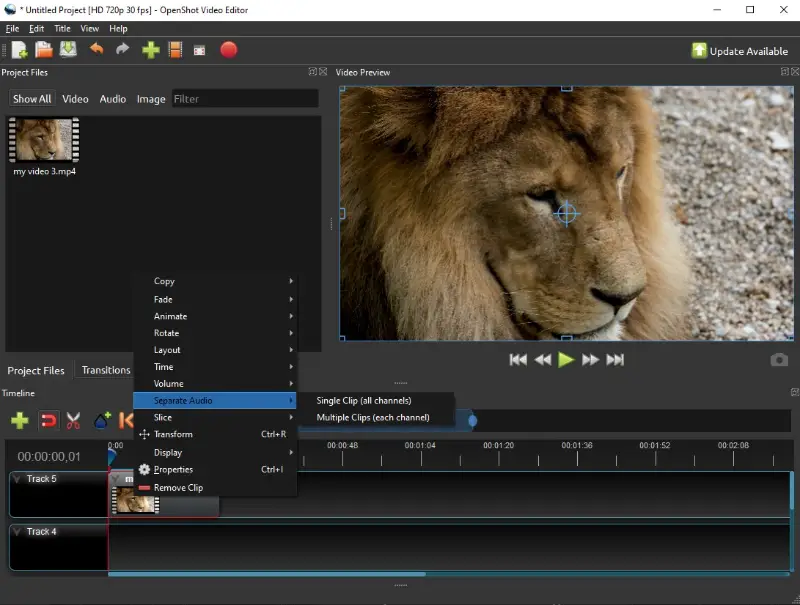Close the Project Files panel

pos(323,72)
